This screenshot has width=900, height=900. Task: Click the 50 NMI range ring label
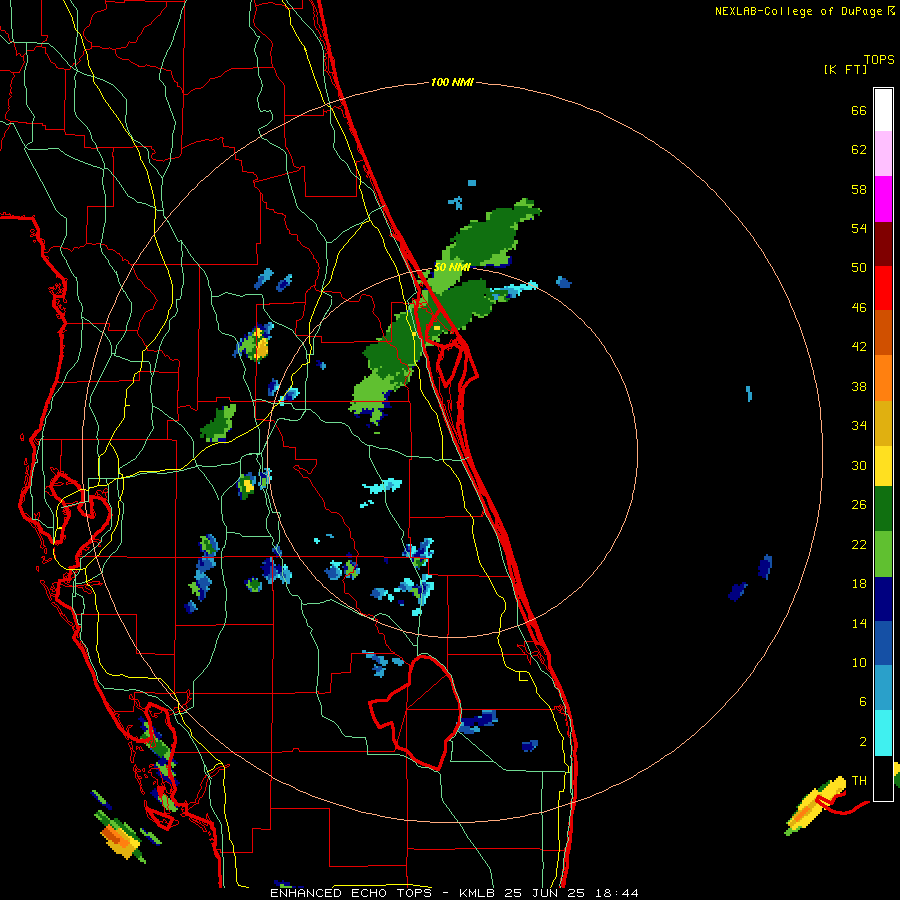(x=452, y=267)
